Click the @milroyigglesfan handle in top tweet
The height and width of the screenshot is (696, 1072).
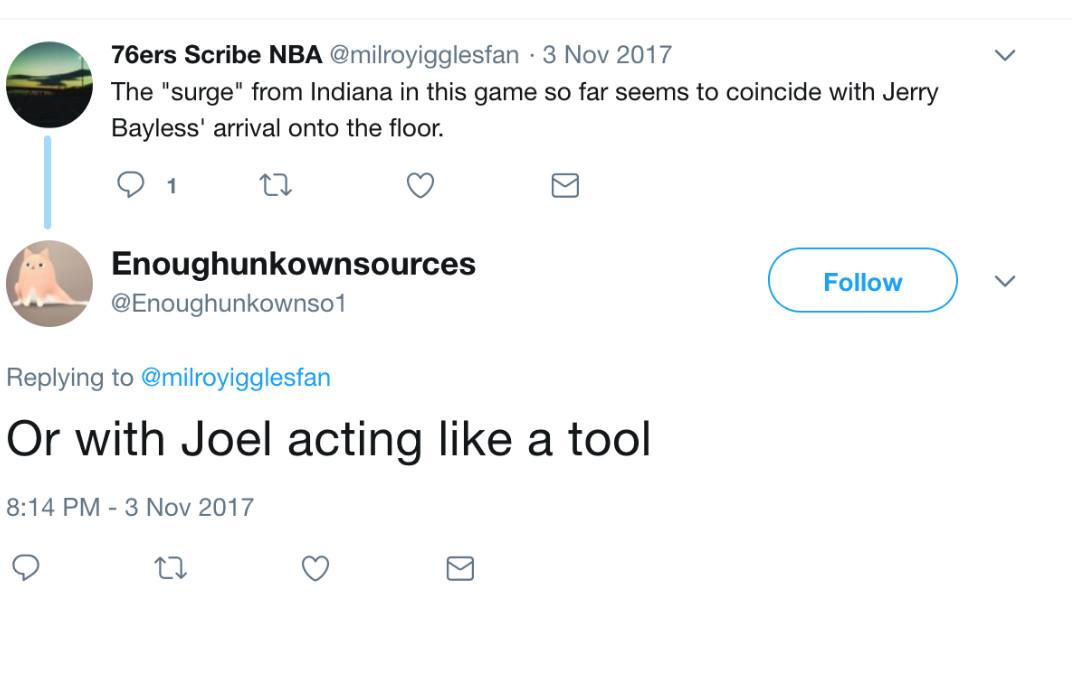coord(425,54)
